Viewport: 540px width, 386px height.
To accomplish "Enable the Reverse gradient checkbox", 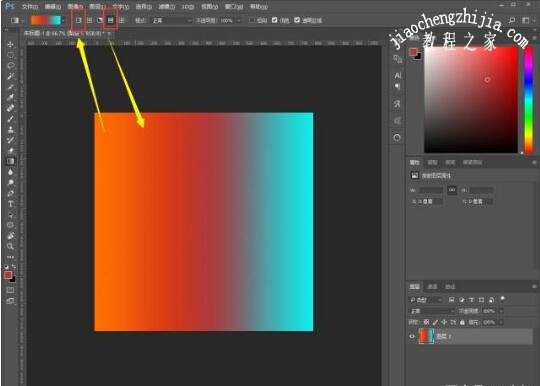I will point(252,20).
